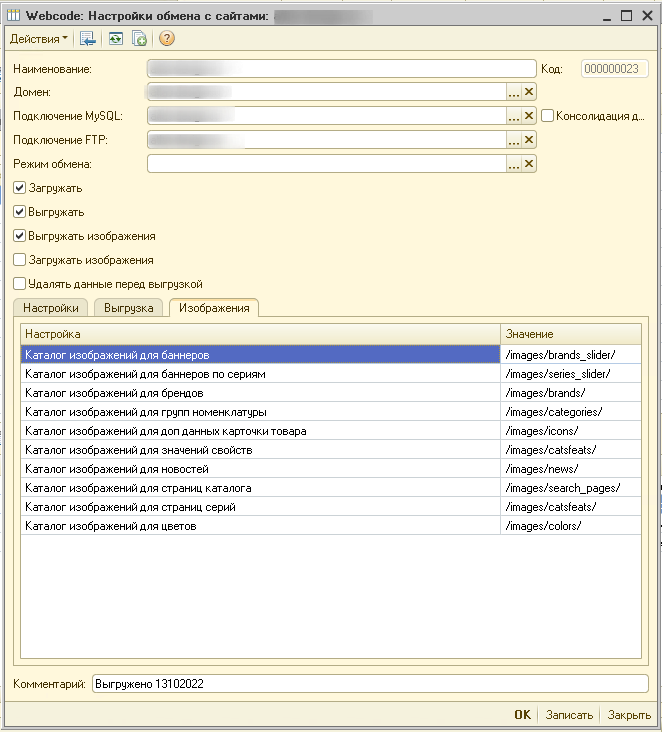Viewport: 662px width, 732px height.
Task: Clear the Подключение FTP field with X
Action: [530, 140]
